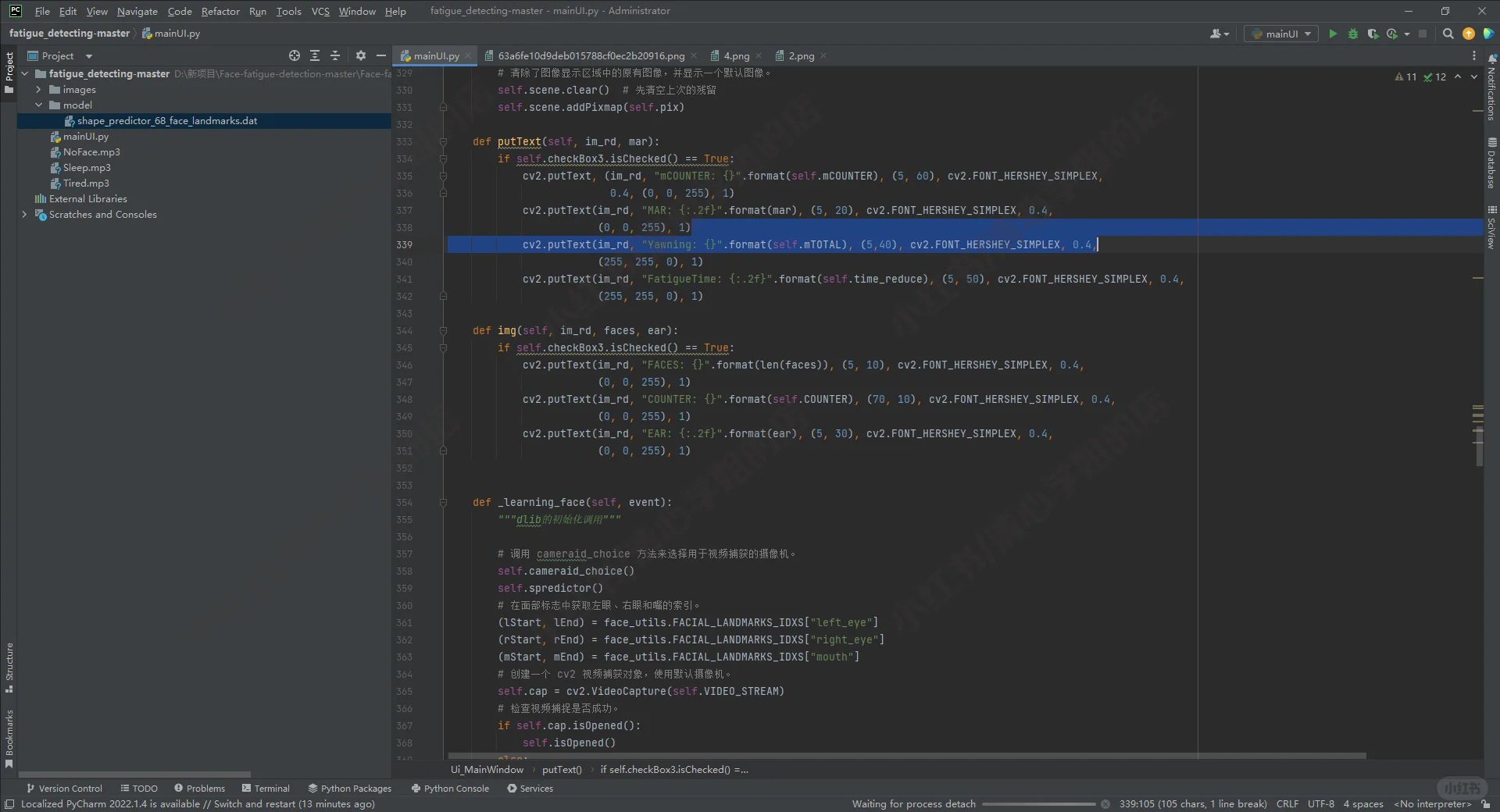Click the typos count indicator
Viewport: 1500px width, 812px height.
(x=1435, y=77)
